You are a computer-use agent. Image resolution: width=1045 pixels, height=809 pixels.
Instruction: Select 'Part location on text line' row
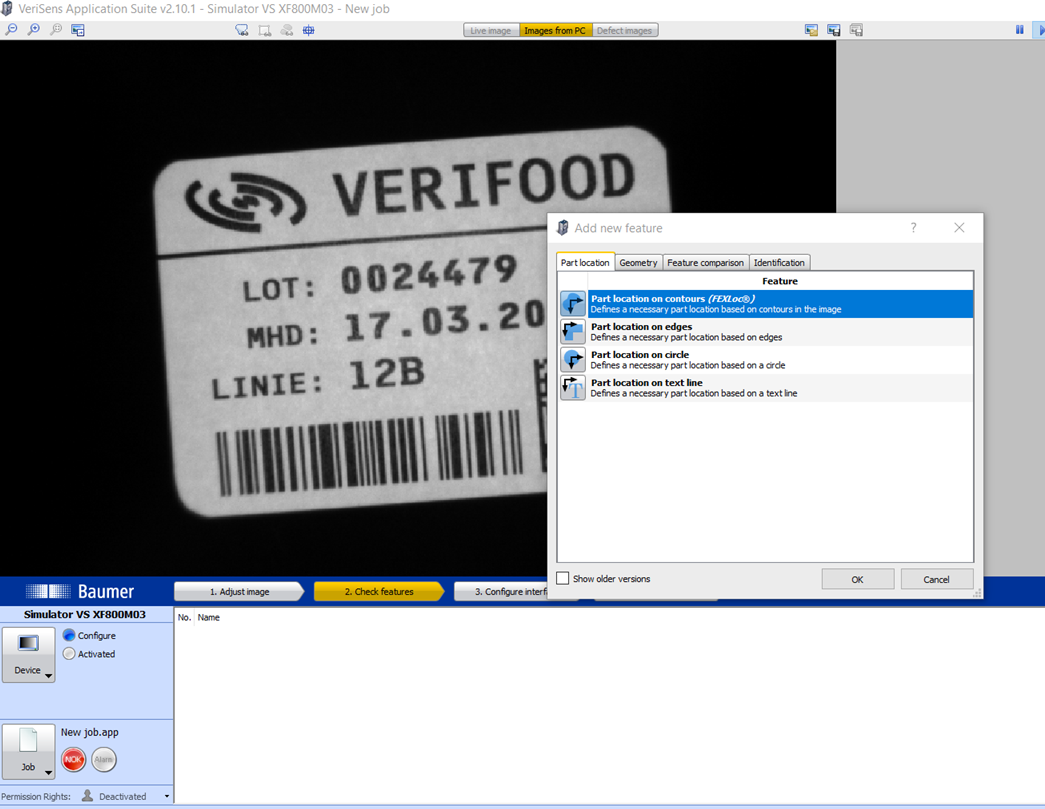[766, 388]
